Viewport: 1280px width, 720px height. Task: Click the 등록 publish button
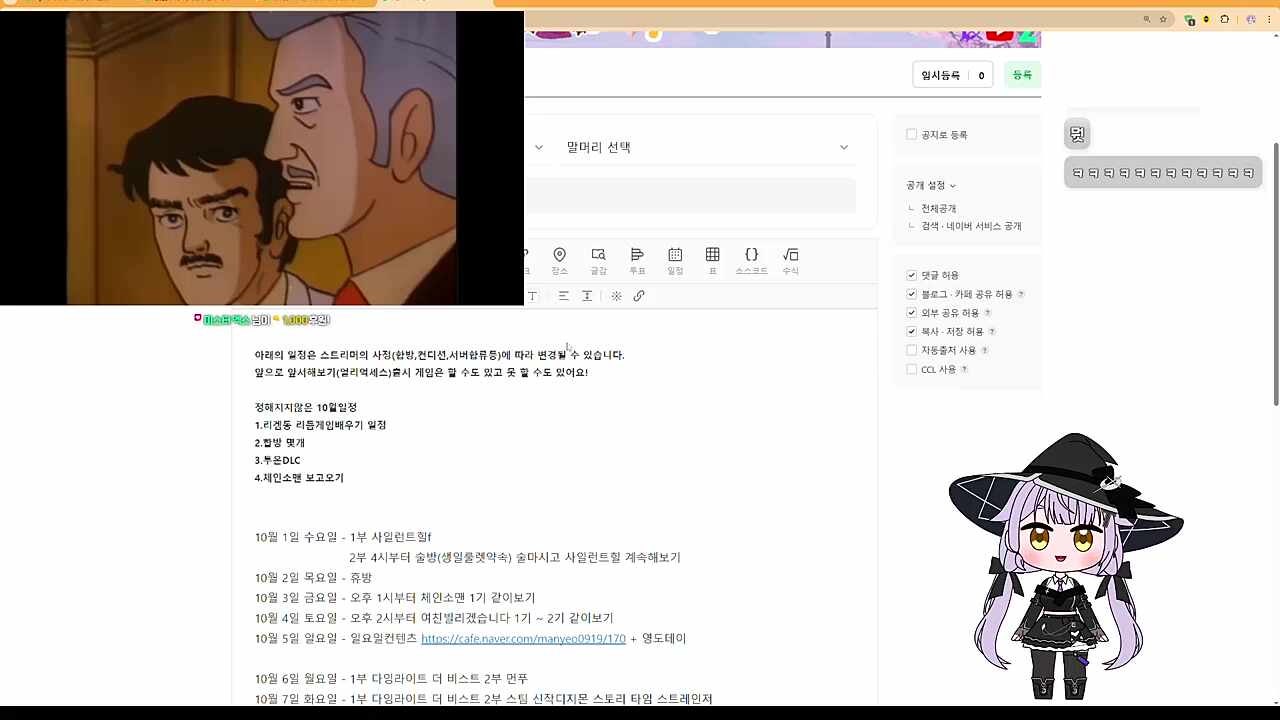pyautogui.click(x=1022, y=75)
